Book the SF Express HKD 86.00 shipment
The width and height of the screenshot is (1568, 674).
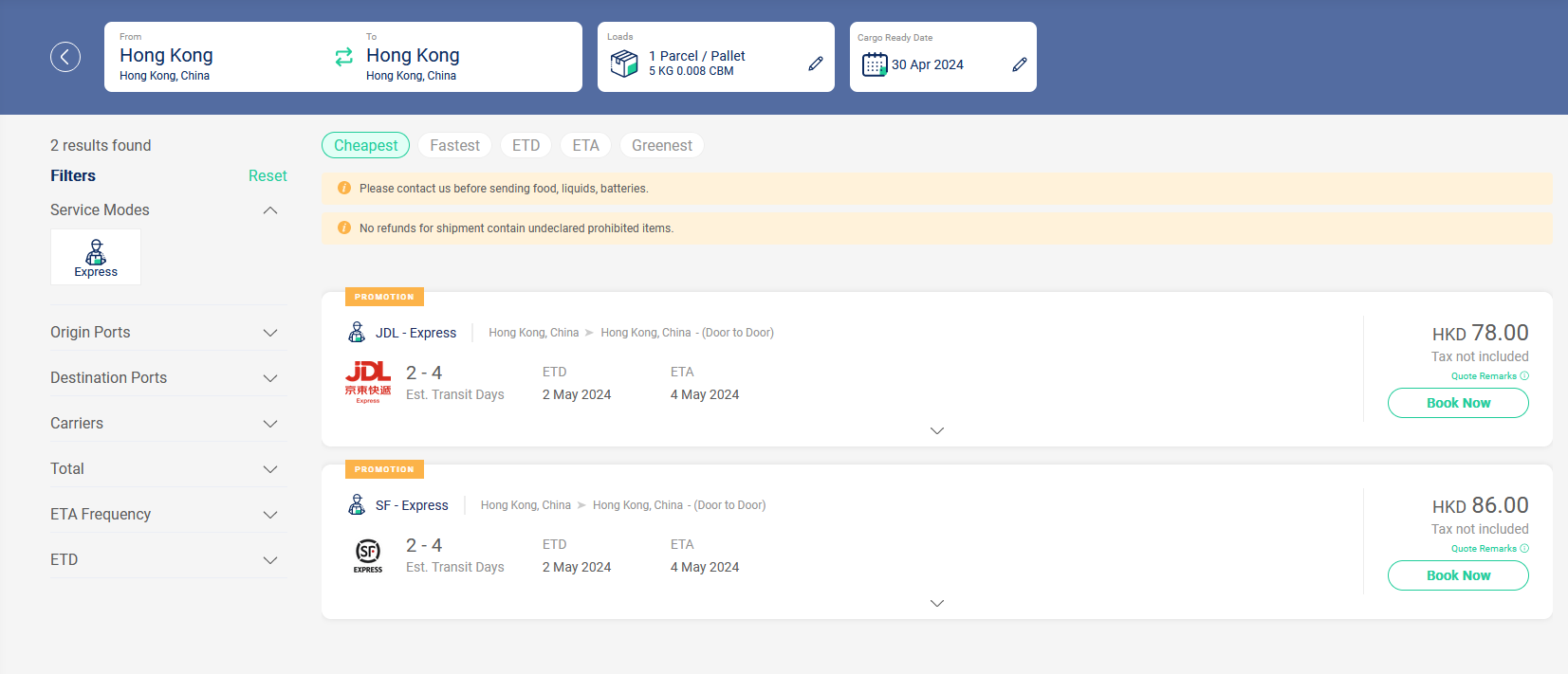[1458, 575]
